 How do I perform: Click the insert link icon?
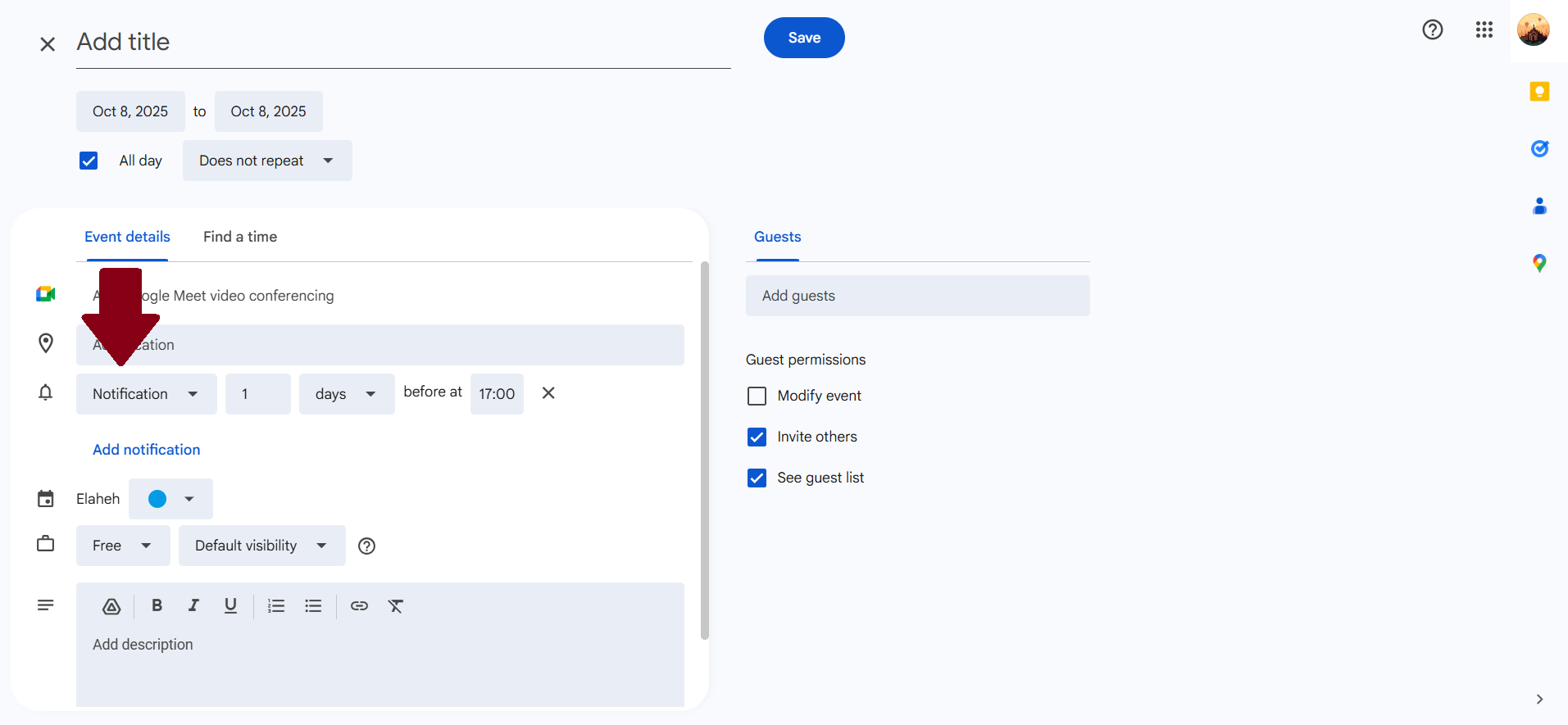(359, 605)
